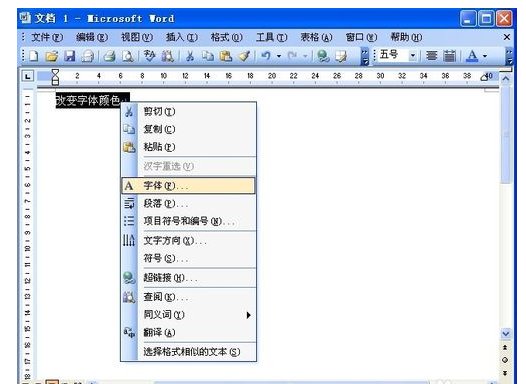The image size is (526, 384).
Task: Open the 视图(V) menu
Action: 137,37
